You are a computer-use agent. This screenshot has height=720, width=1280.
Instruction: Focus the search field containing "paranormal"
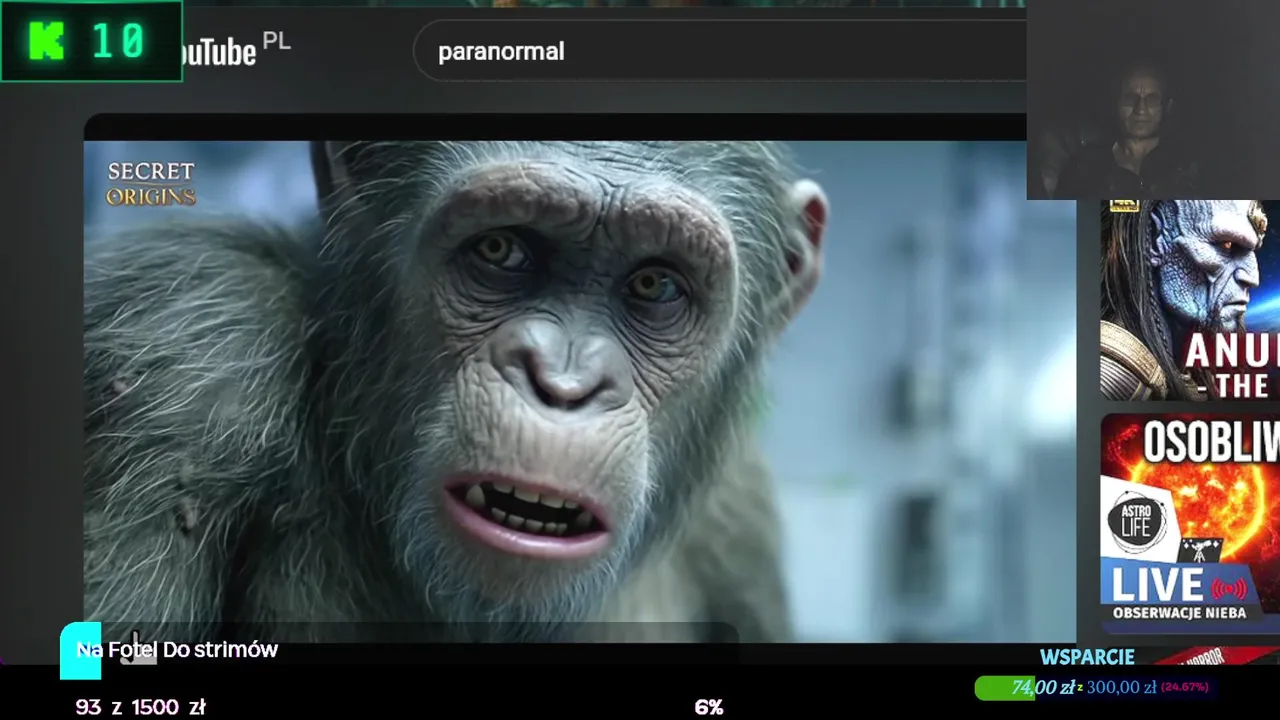(720, 51)
